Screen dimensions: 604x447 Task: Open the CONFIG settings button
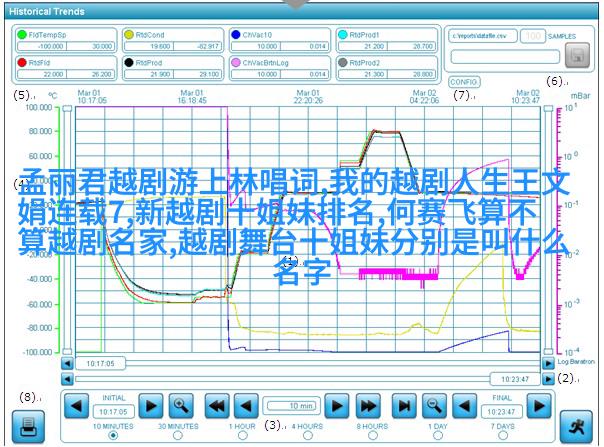464,82
